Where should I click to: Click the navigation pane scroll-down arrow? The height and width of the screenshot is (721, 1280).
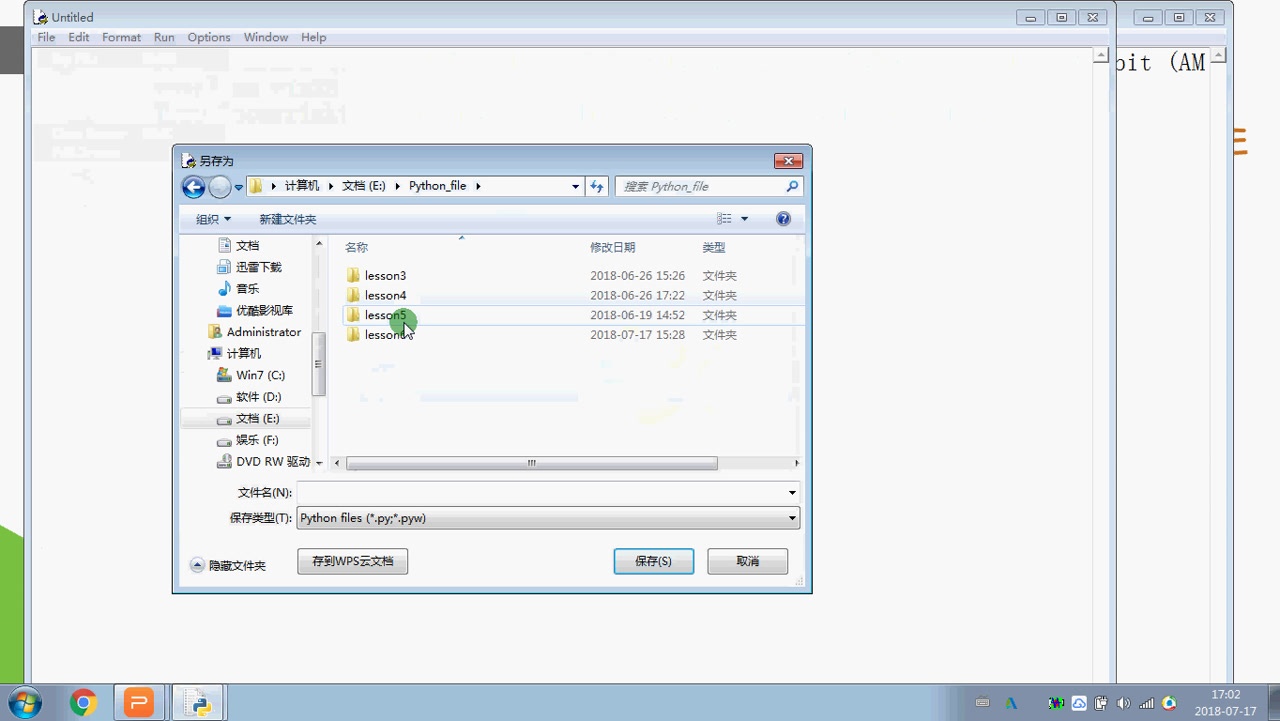coord(319,463)
